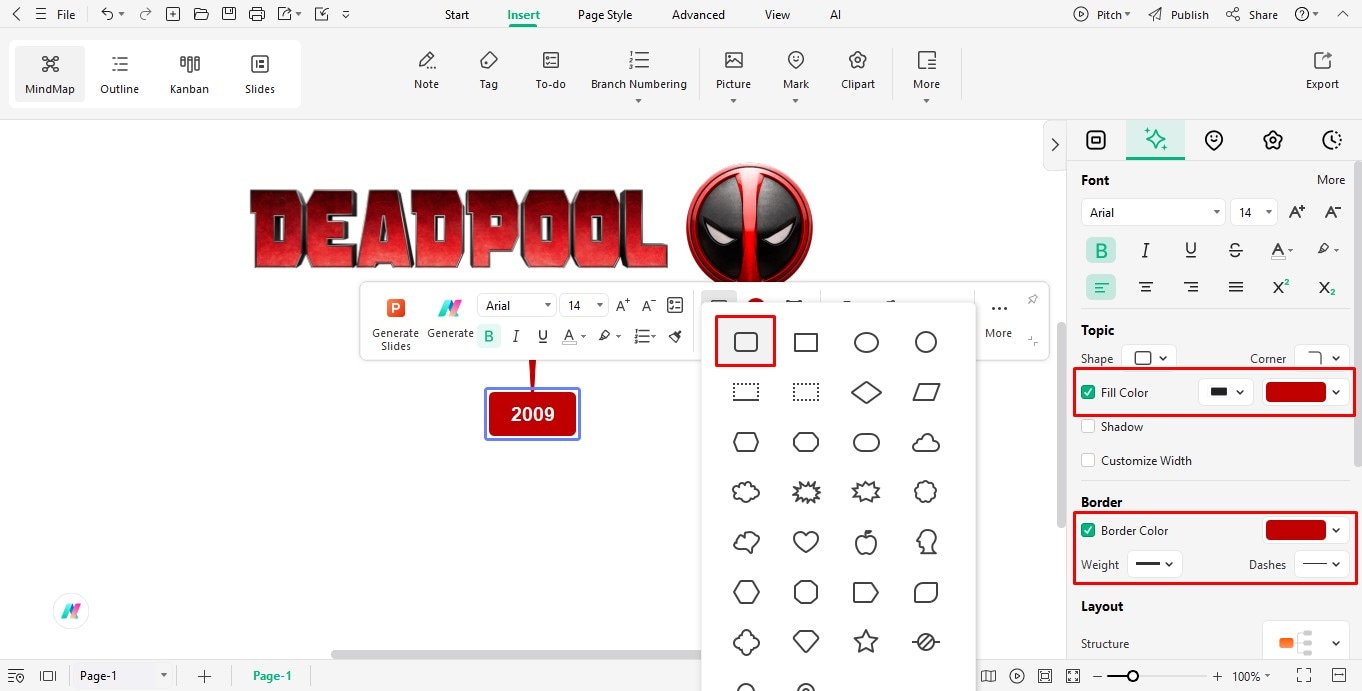Image resolution: width=1362 pixels, height=691 pixels.
Task: Click superscript X² in Font panel
Action: point(1280,287)
